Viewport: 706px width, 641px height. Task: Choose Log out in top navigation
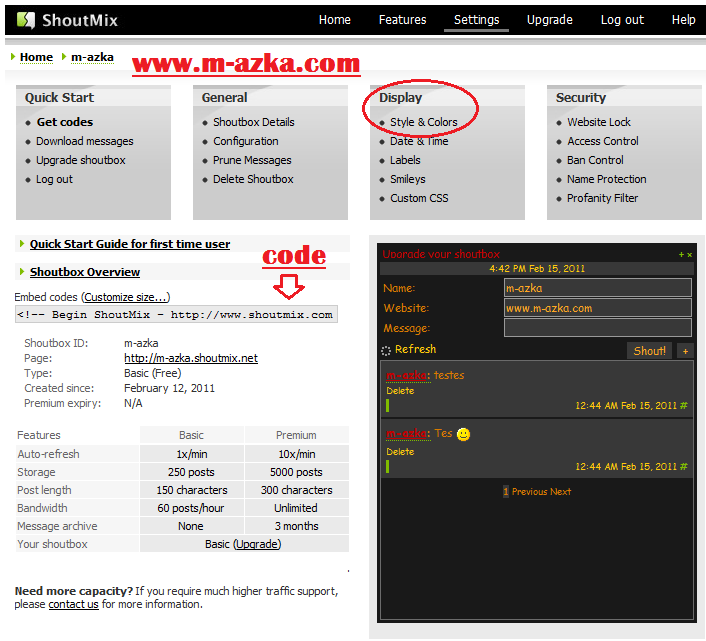point(622,20)
